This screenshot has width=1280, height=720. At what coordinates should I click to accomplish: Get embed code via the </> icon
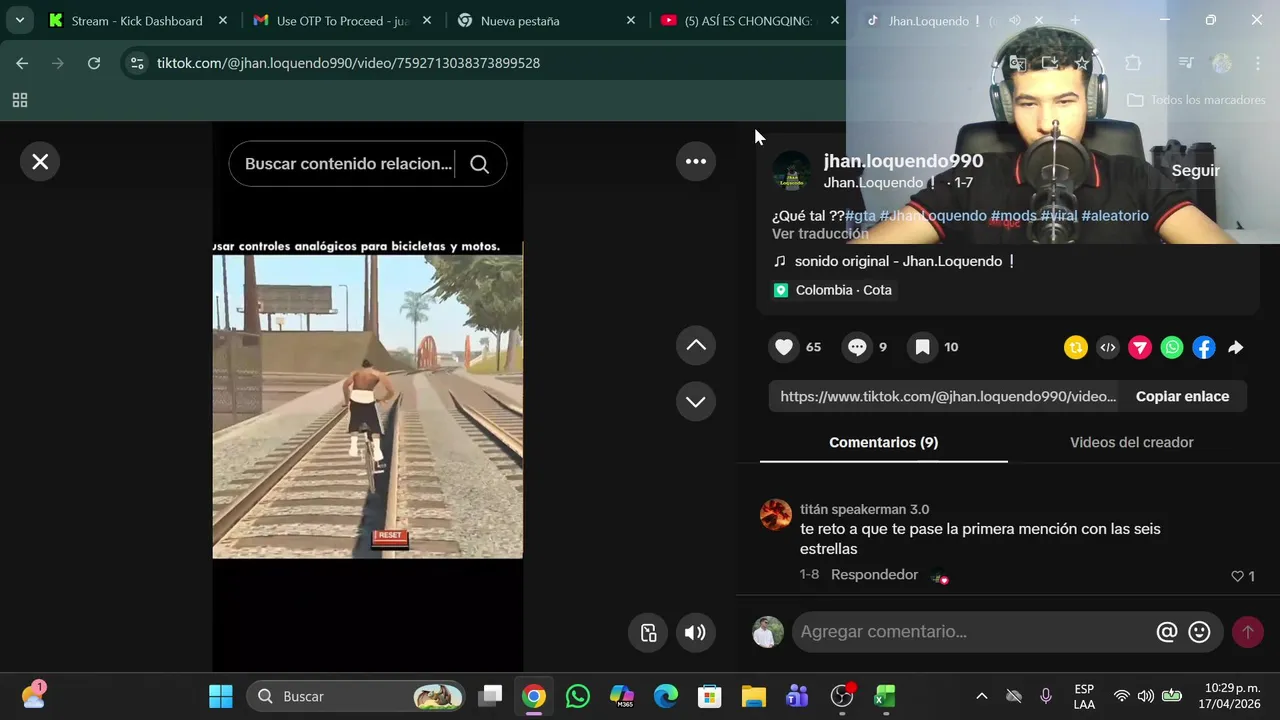pos(1108,348)
